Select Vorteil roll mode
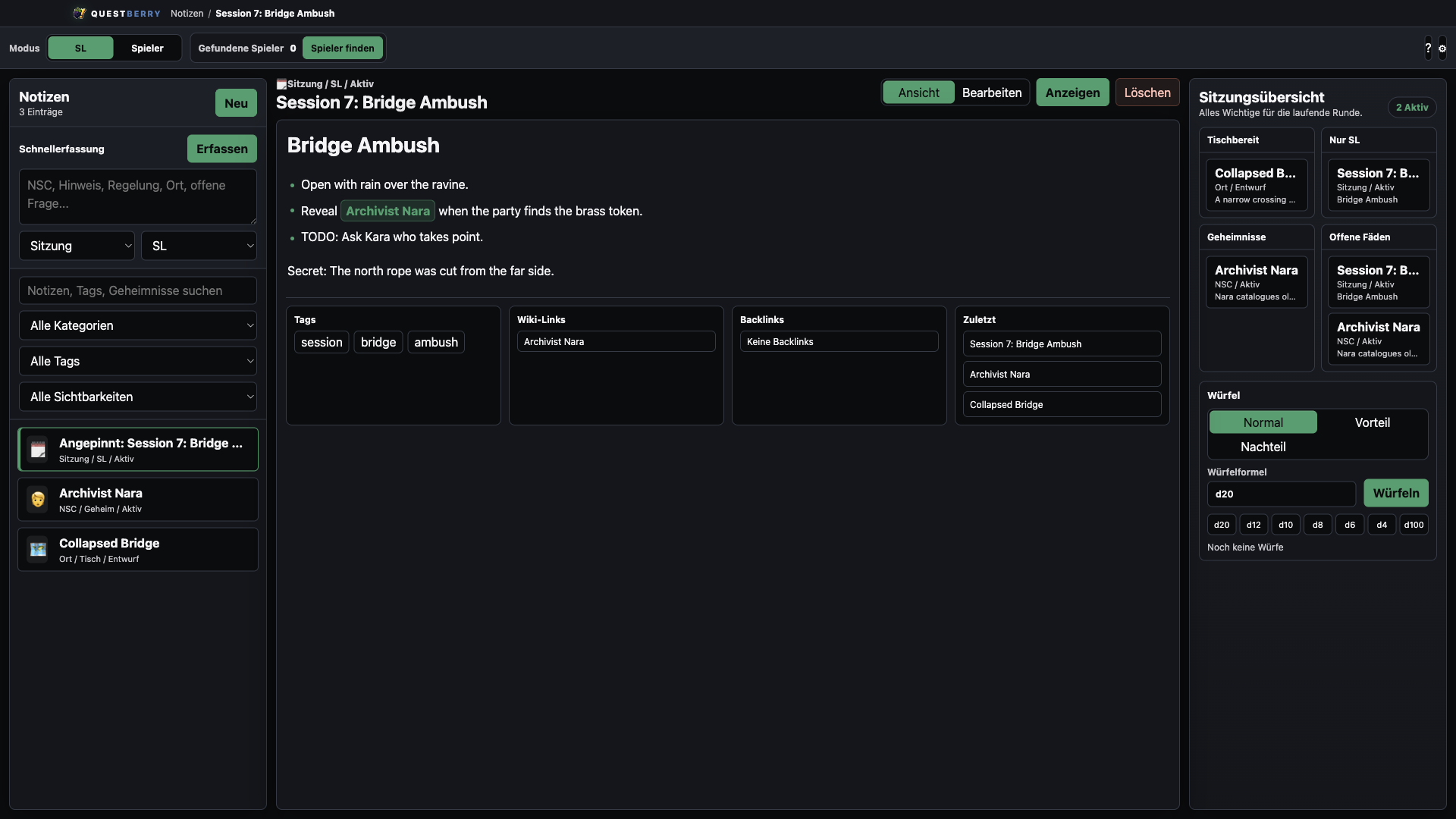The image size is (1456, 819). coord(1372,422)
